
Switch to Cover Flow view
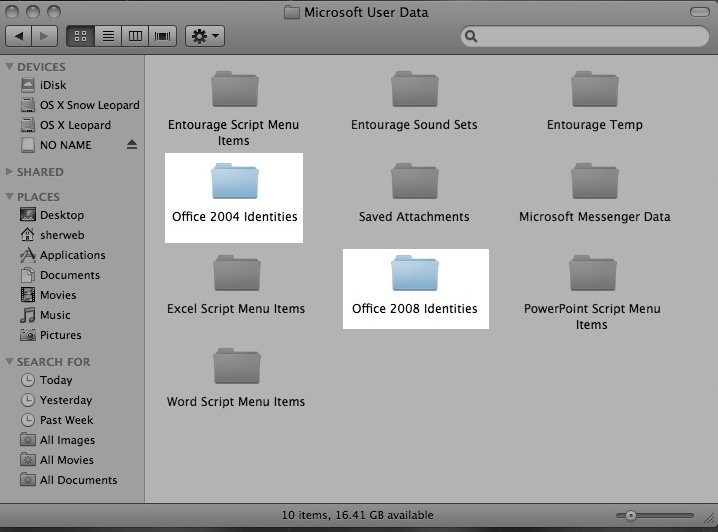point(162,36)
